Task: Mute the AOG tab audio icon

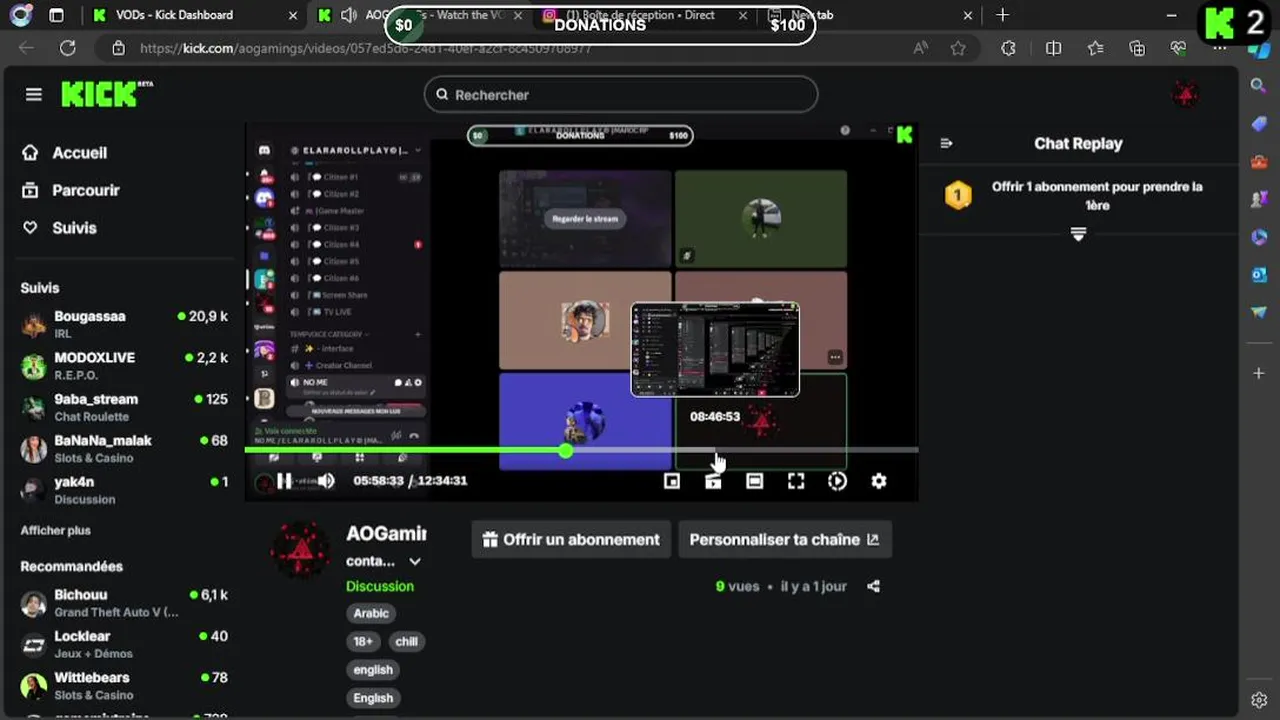Action: click(348, 15)
